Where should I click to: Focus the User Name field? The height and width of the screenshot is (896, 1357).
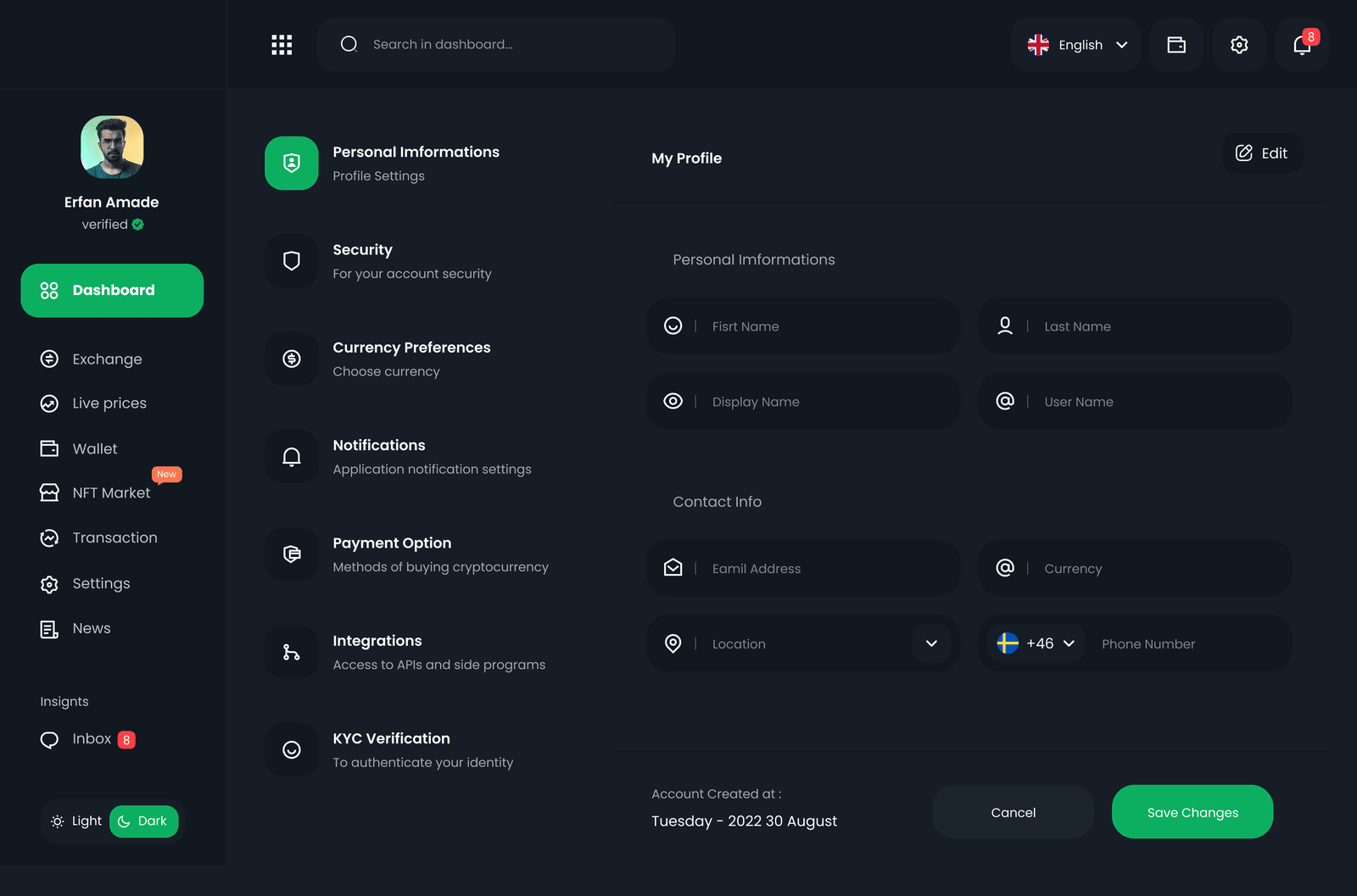pyautogui.click(x=1135, y=401)
